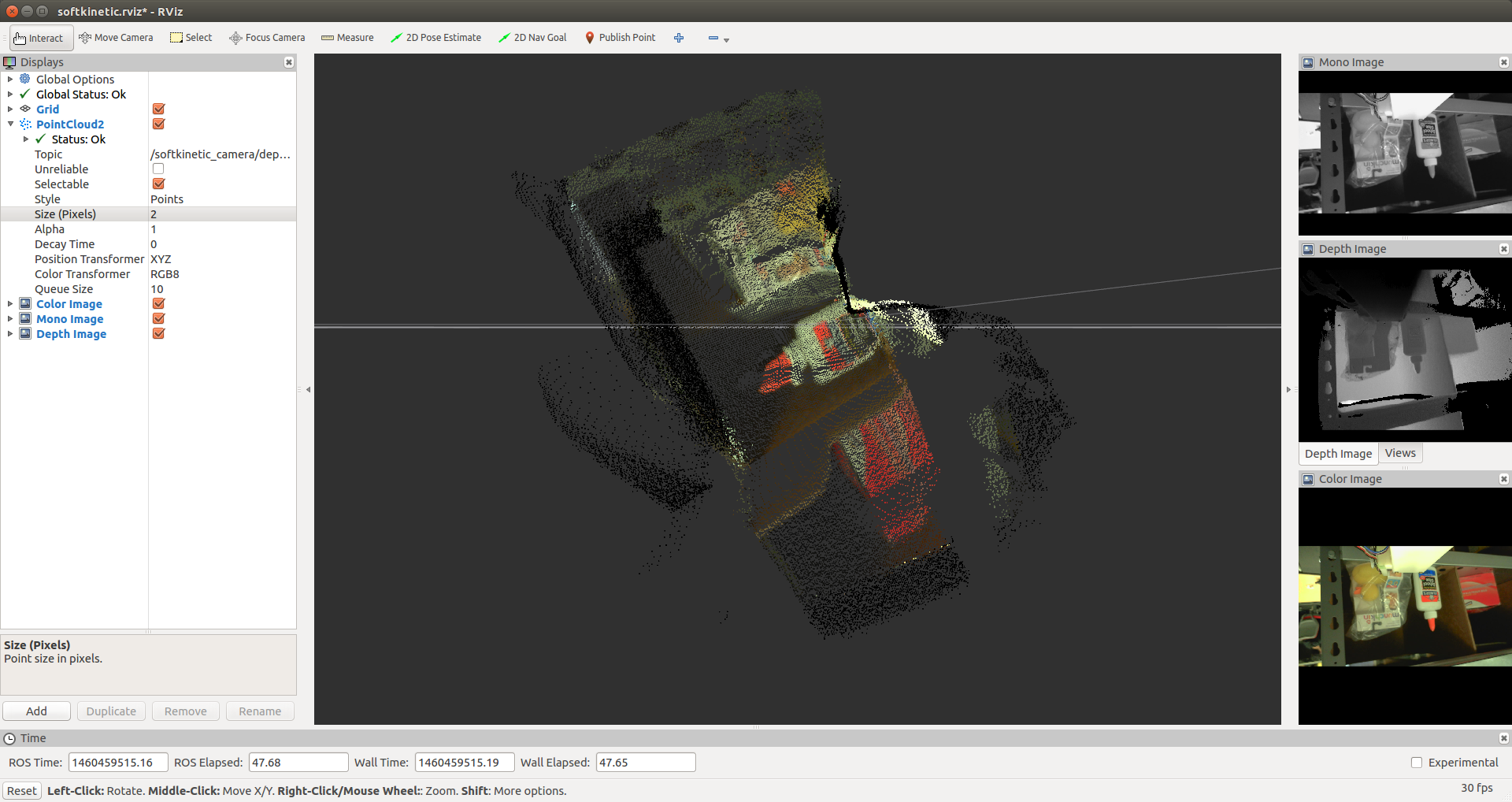Viewport: 1512px width, 802px height.
Task: Uncheck the Selectable checkbox
Action: click(x=158, y=184)
